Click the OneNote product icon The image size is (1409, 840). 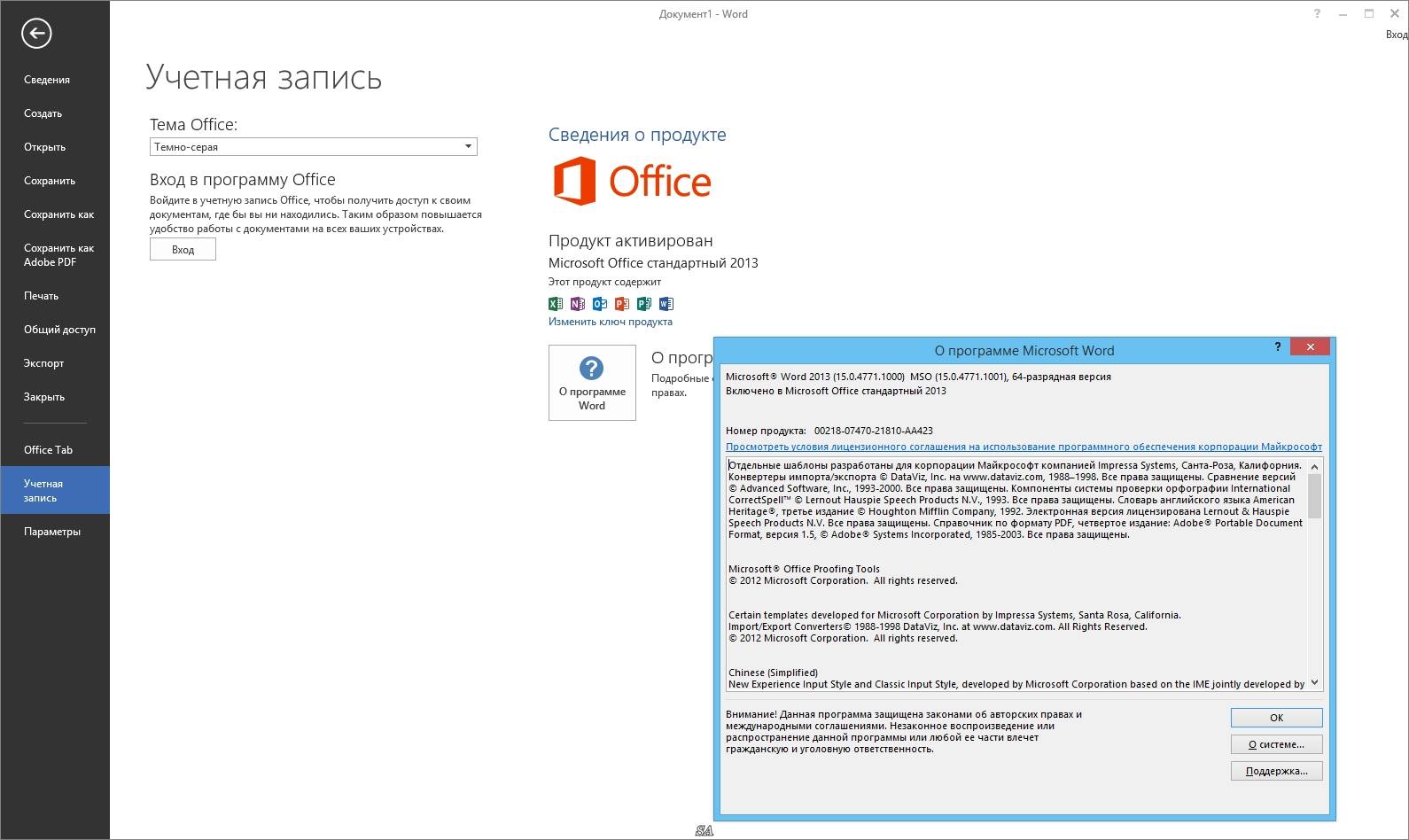point(578,304)
